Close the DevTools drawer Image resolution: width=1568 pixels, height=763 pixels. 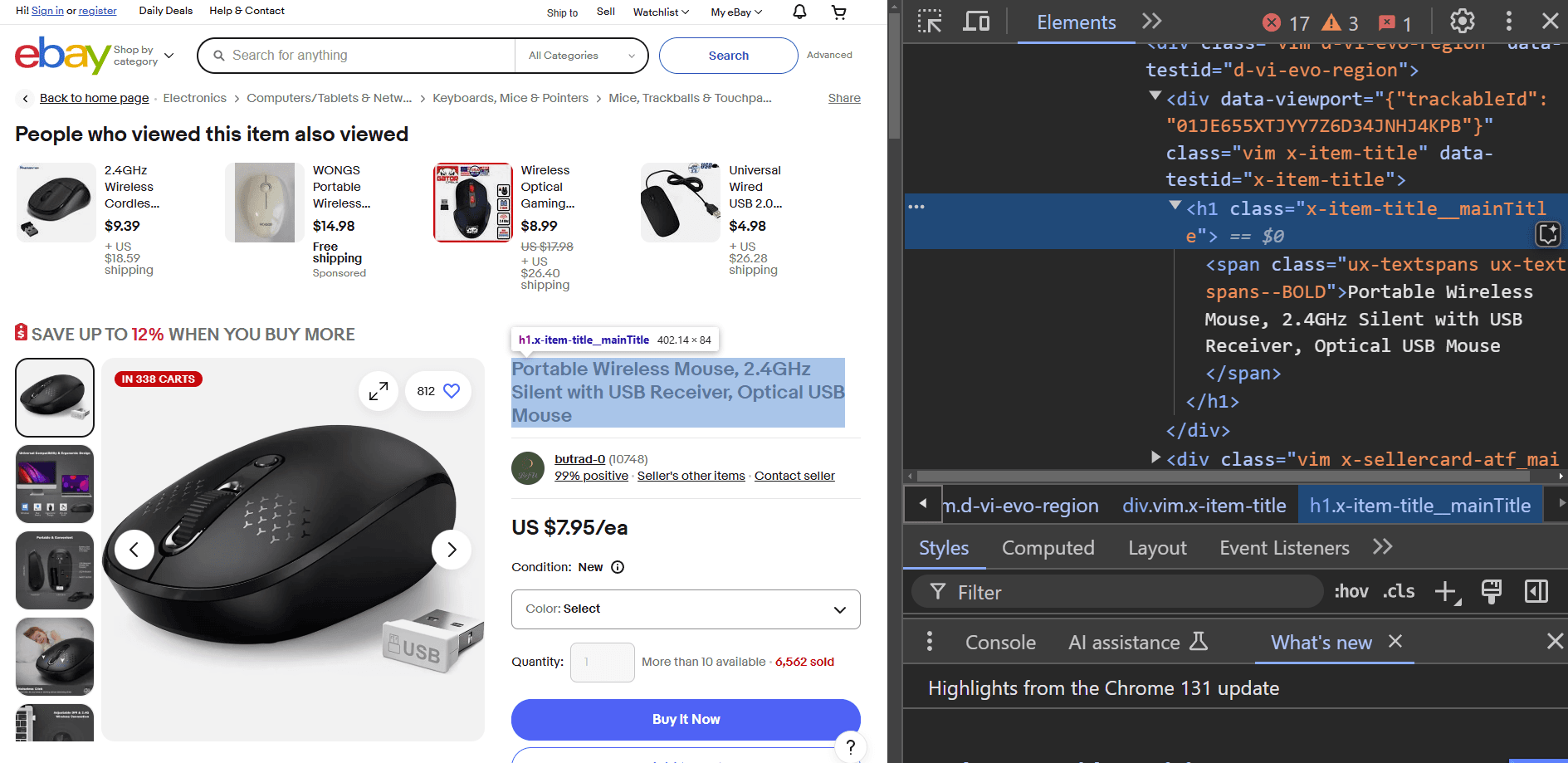tap(1555, 641)
